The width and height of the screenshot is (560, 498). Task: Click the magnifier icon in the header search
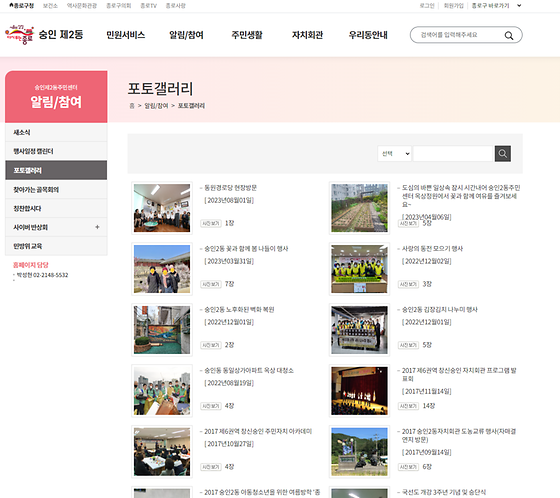[509, 35]
